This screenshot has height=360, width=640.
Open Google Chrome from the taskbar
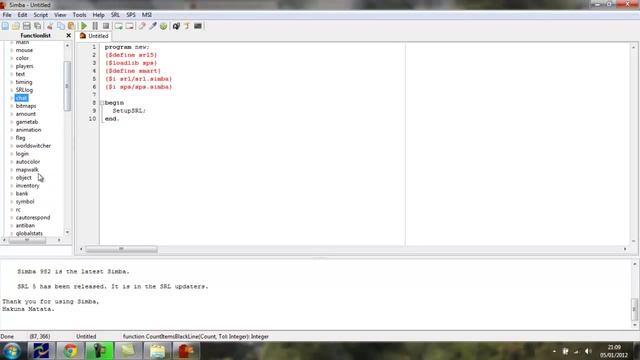[x=70, y=351]
